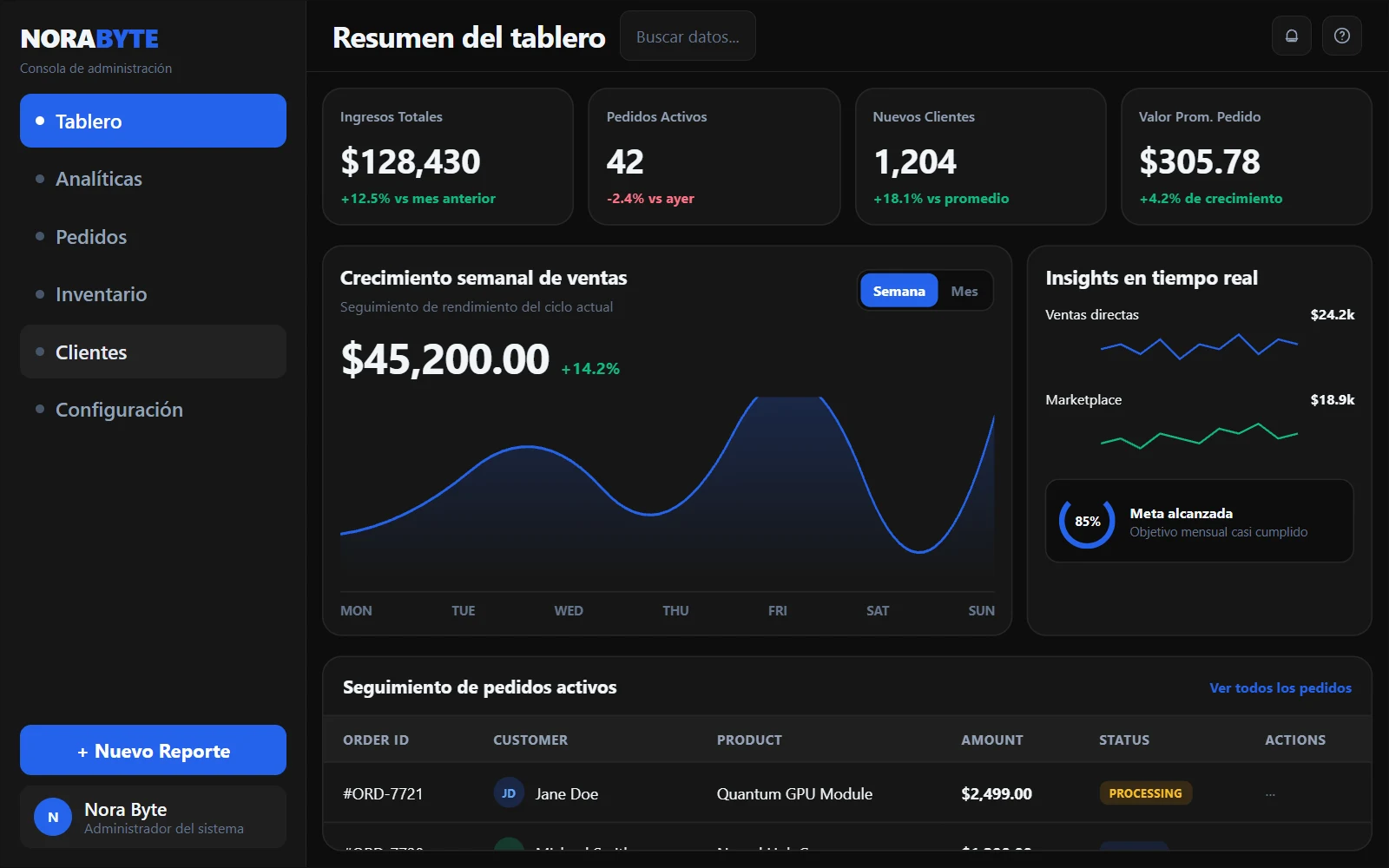1389x868 pixels.
Task: Click the PROCESSING status badge
Action: (x=1145, y=792)
